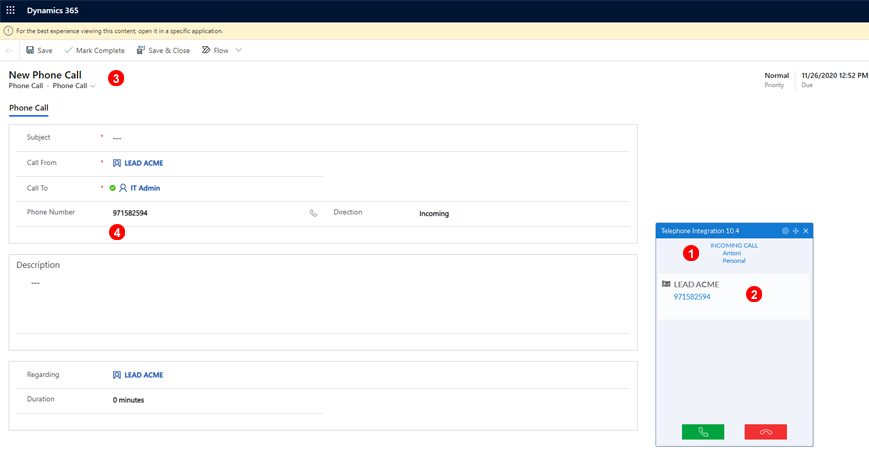Click the phone dial icon beside Phone Number
The image size is (869, 451).
coord(313,213)
